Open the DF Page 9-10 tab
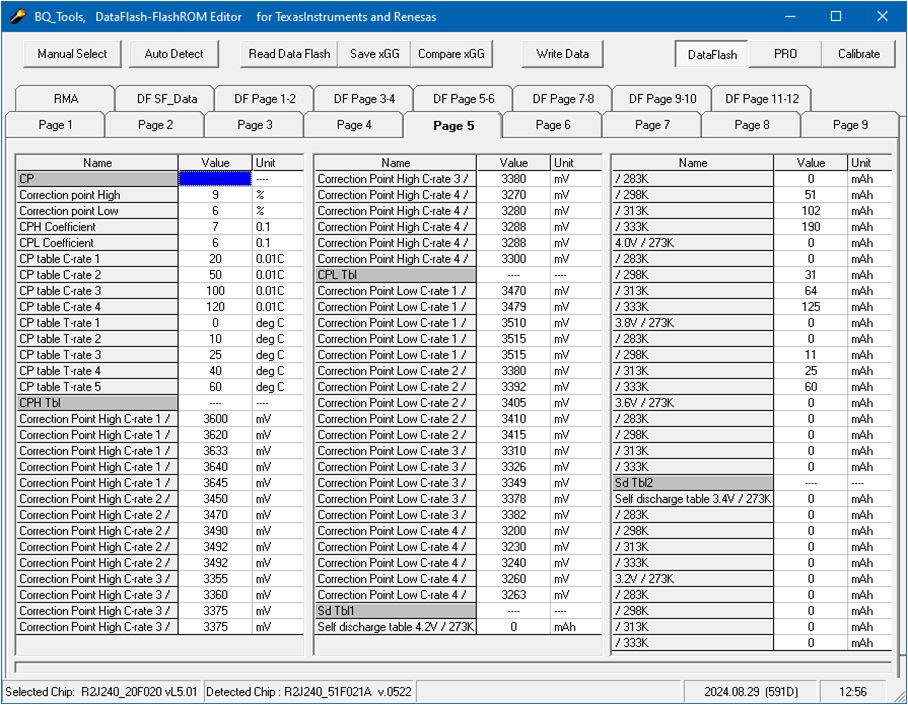Viewport: 908px width, 705px height. point(662,98)
